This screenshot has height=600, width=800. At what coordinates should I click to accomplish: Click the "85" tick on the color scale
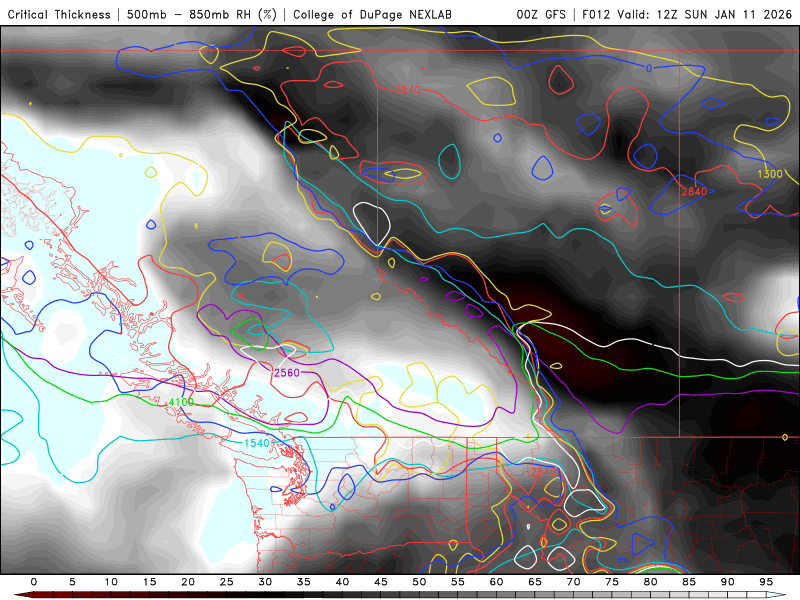[x=689, y=582]
